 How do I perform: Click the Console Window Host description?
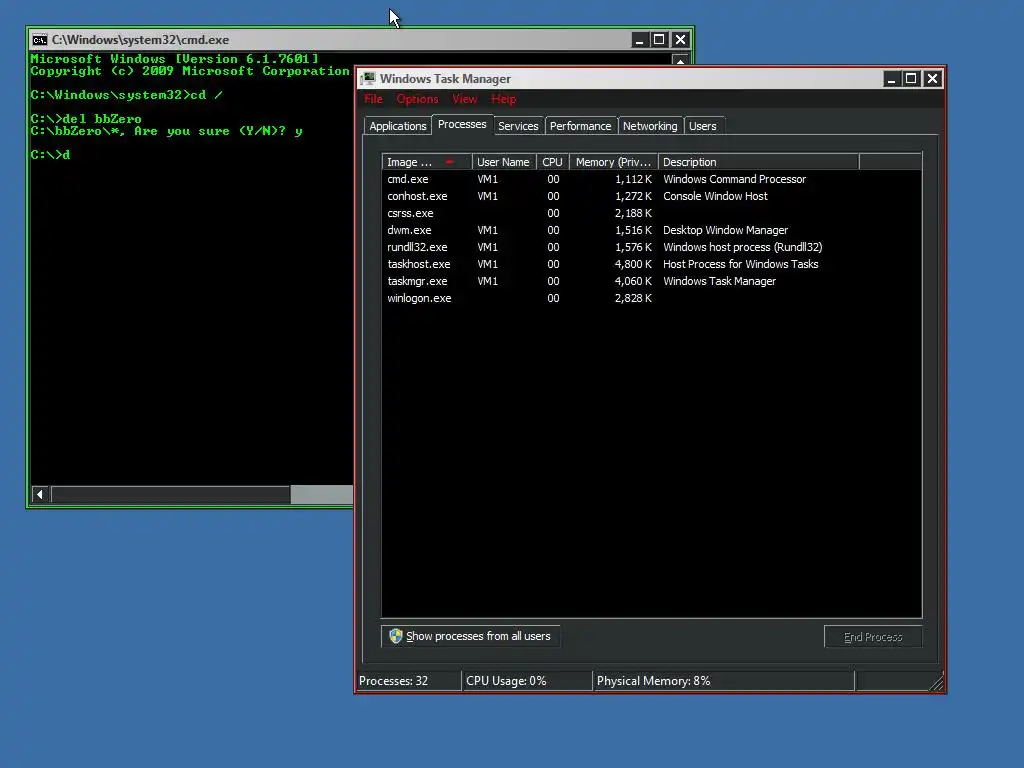715,196
